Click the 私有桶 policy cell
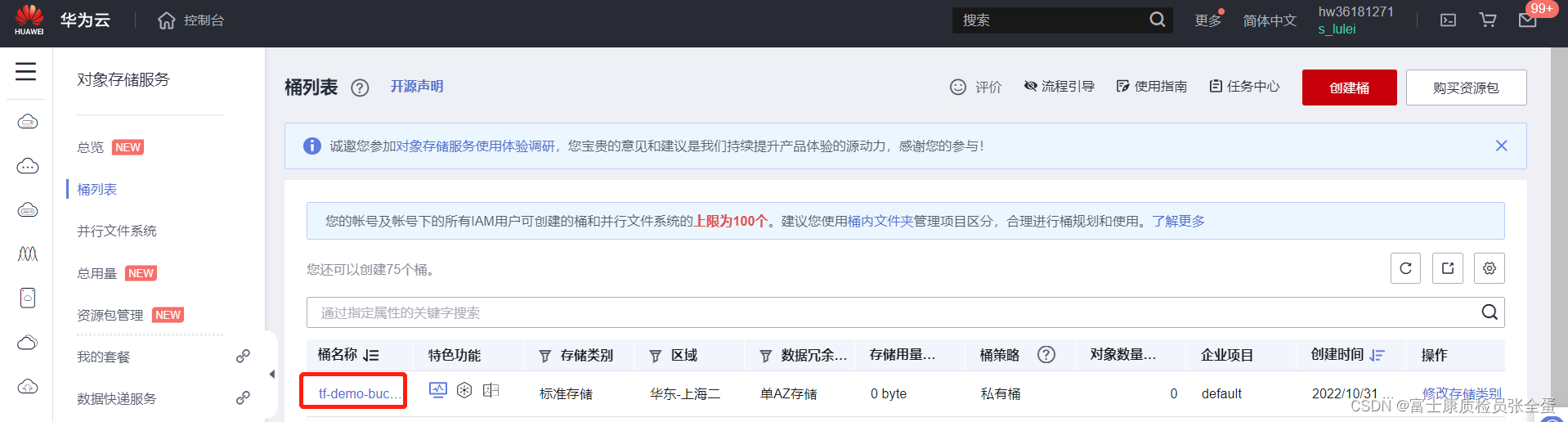The image size is (1568, 422). click(1001, 394)
